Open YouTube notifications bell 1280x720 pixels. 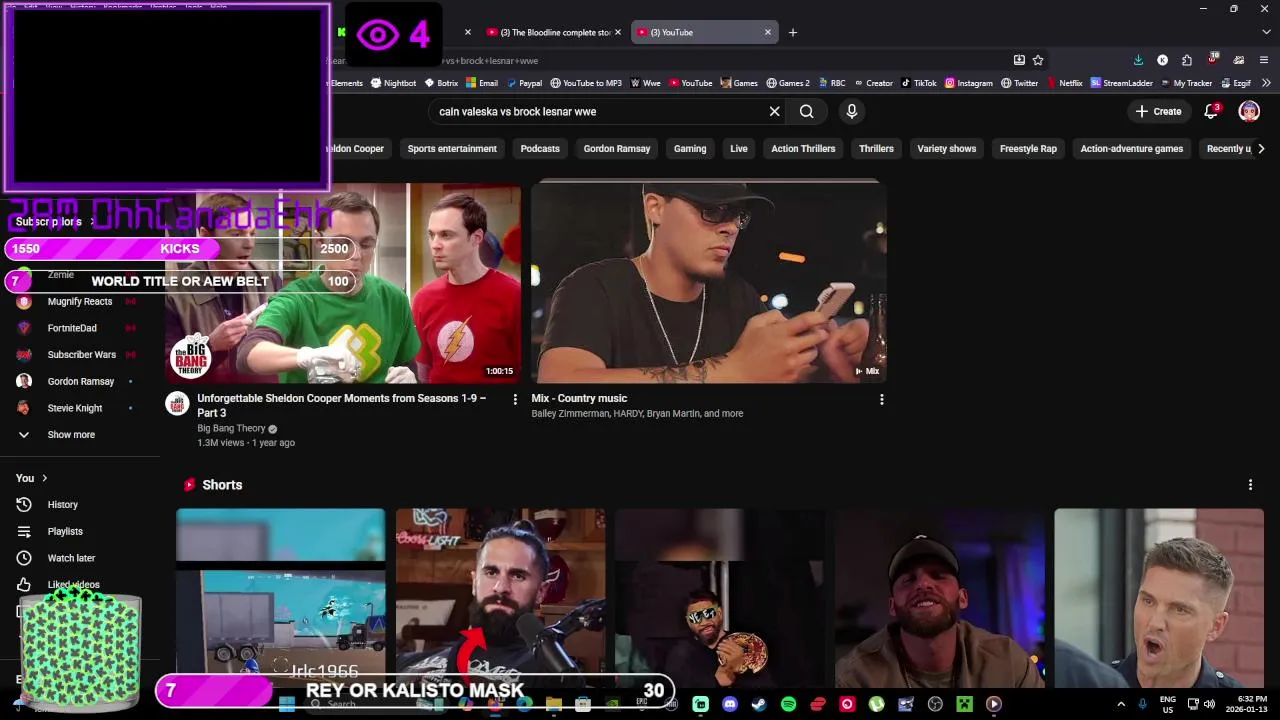point(1211,111)
